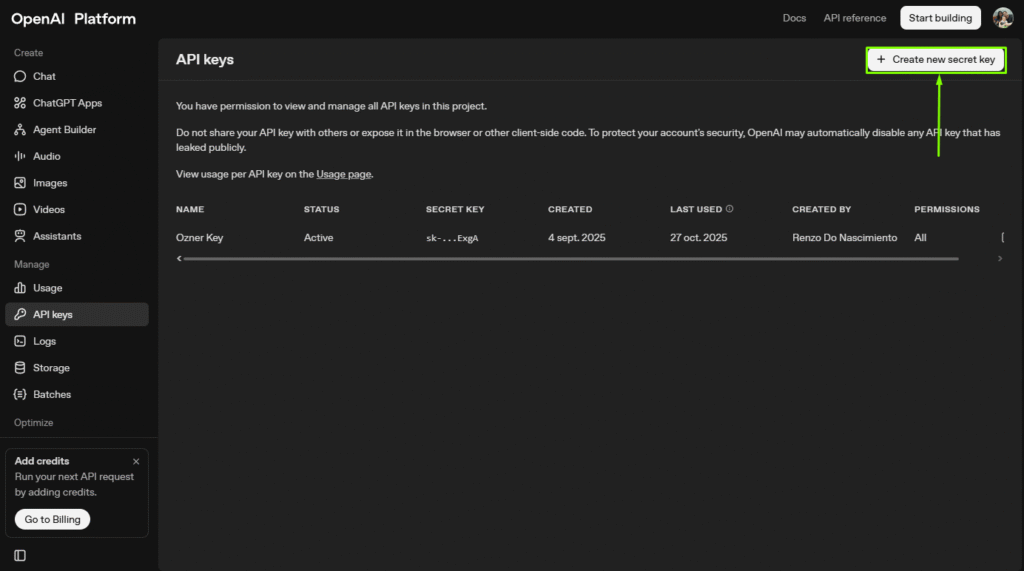Open the Logs icon in sidebar
The image size is (1024, 571).
20,341
